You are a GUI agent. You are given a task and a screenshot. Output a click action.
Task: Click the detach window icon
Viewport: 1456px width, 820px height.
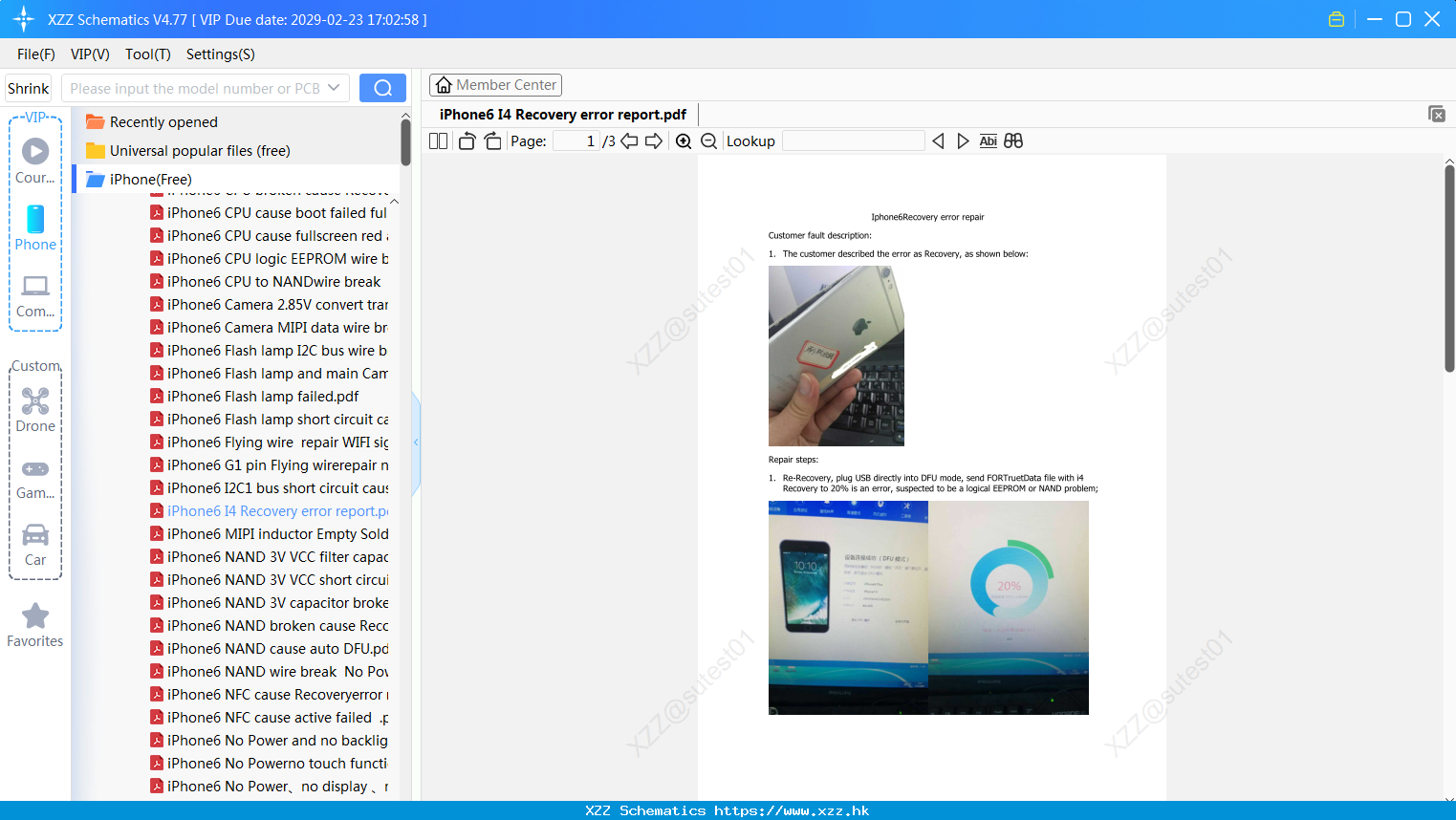[1437, 114]
